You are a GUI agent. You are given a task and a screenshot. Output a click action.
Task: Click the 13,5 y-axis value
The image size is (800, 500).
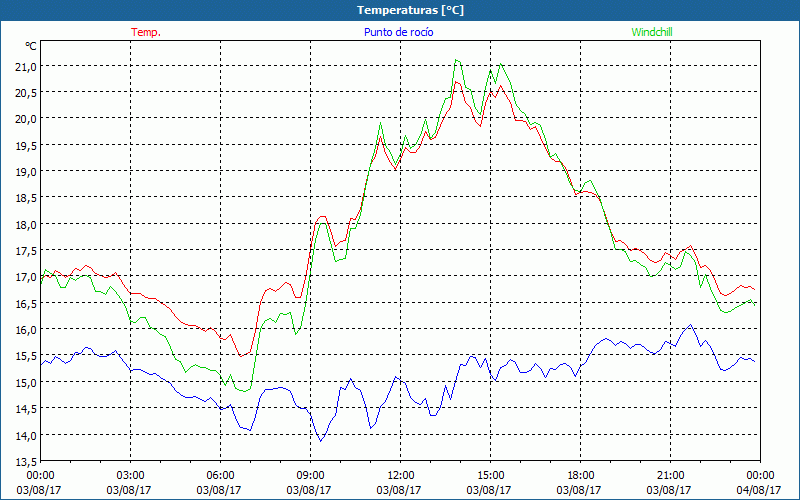point(26,462)
